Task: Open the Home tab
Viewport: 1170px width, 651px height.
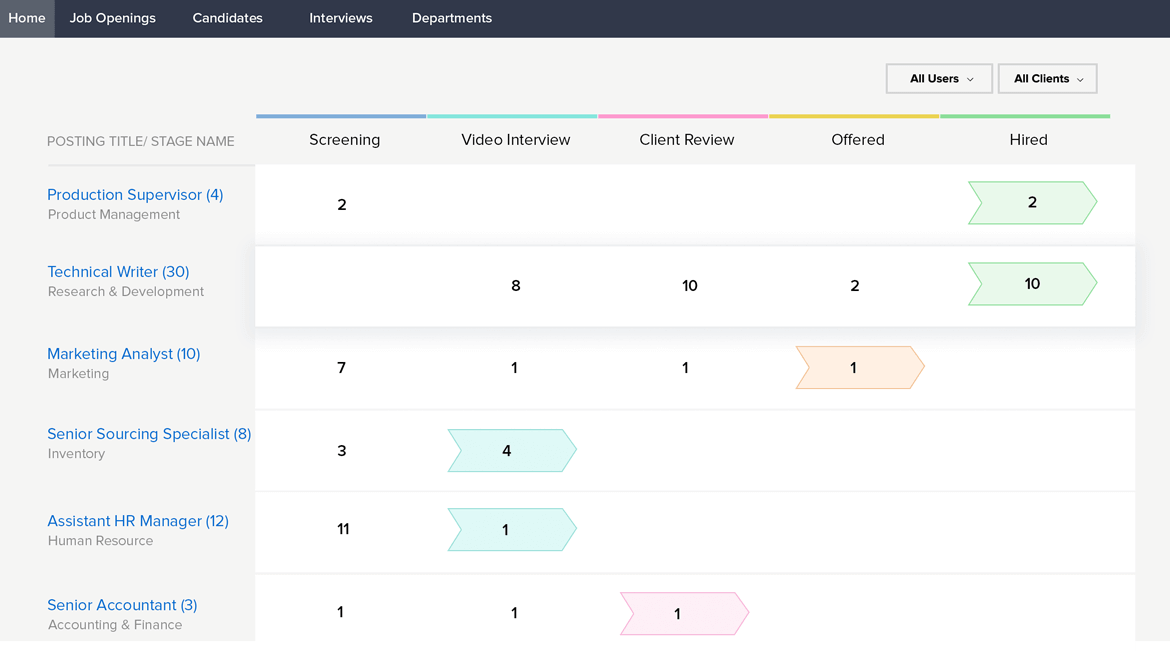Action: [27, 18]
